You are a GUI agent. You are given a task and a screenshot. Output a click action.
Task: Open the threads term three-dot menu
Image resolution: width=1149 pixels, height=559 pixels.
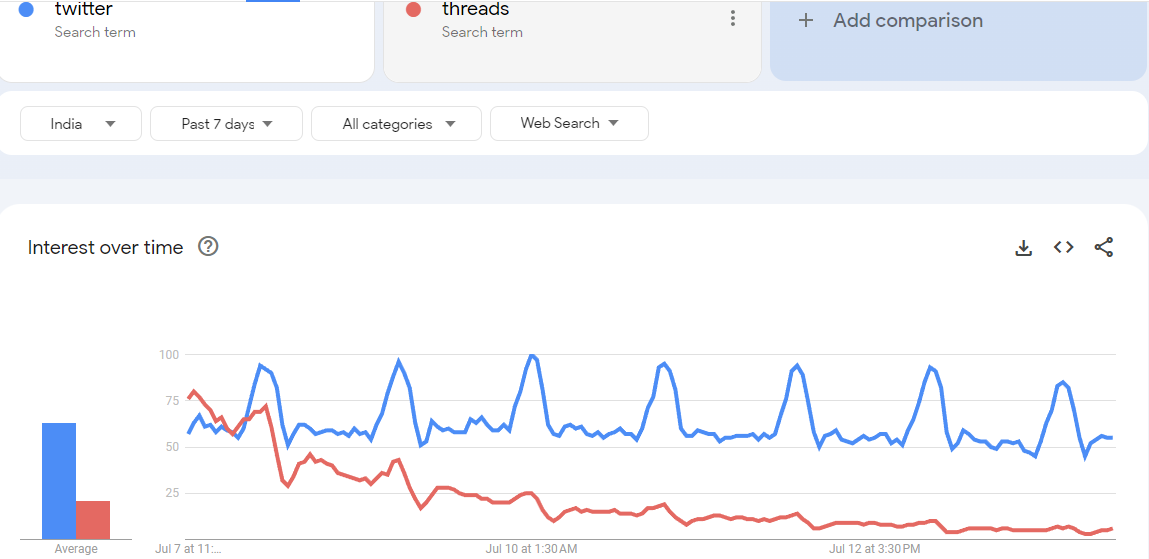point(733,18)
